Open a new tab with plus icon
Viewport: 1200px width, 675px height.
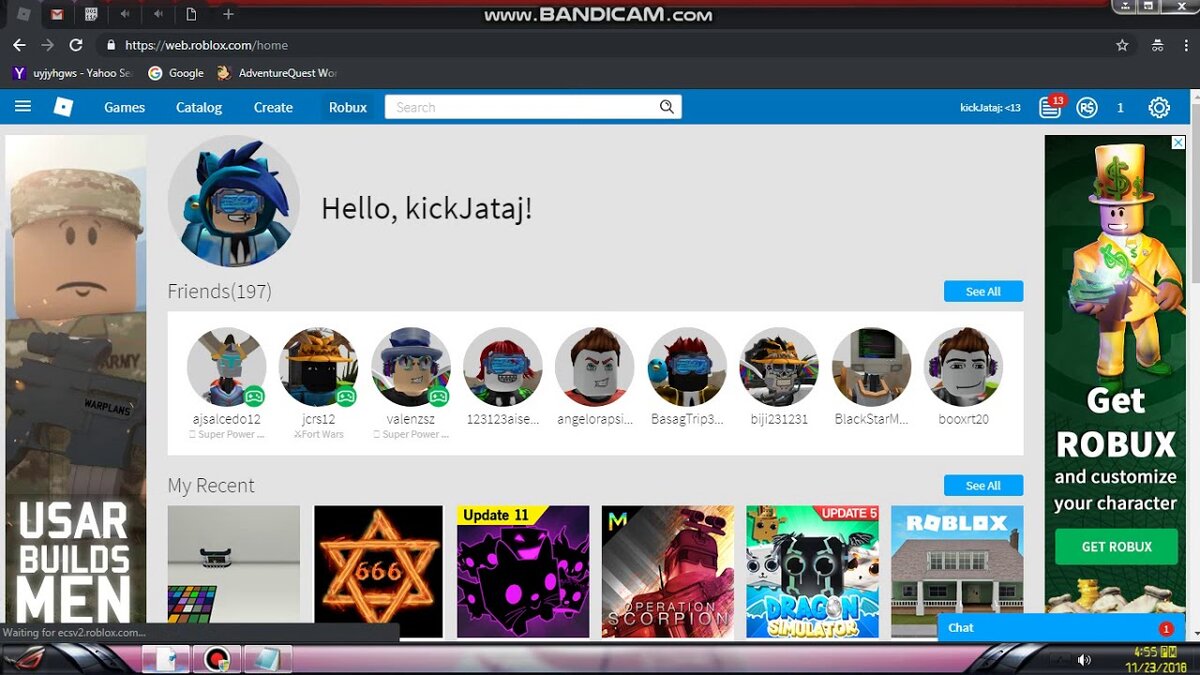tap(228, 14)
